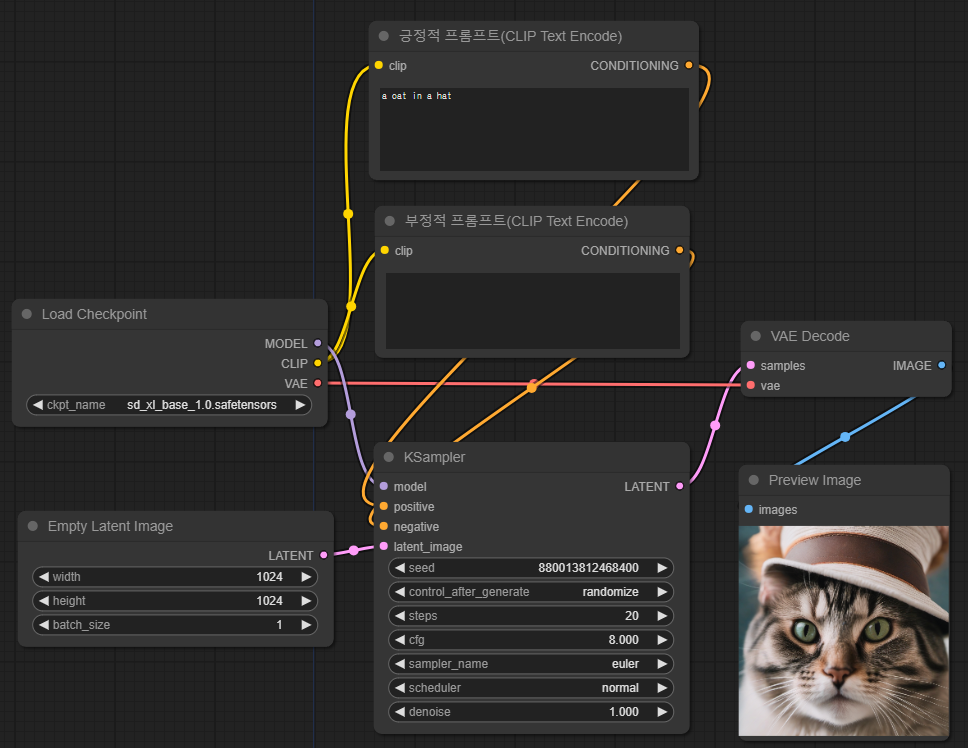Open the control_after_generate randomize combo

[x=531, y=592]
